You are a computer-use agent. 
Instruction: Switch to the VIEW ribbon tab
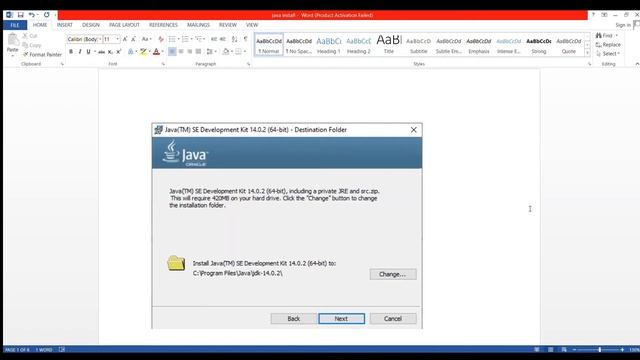252,25
